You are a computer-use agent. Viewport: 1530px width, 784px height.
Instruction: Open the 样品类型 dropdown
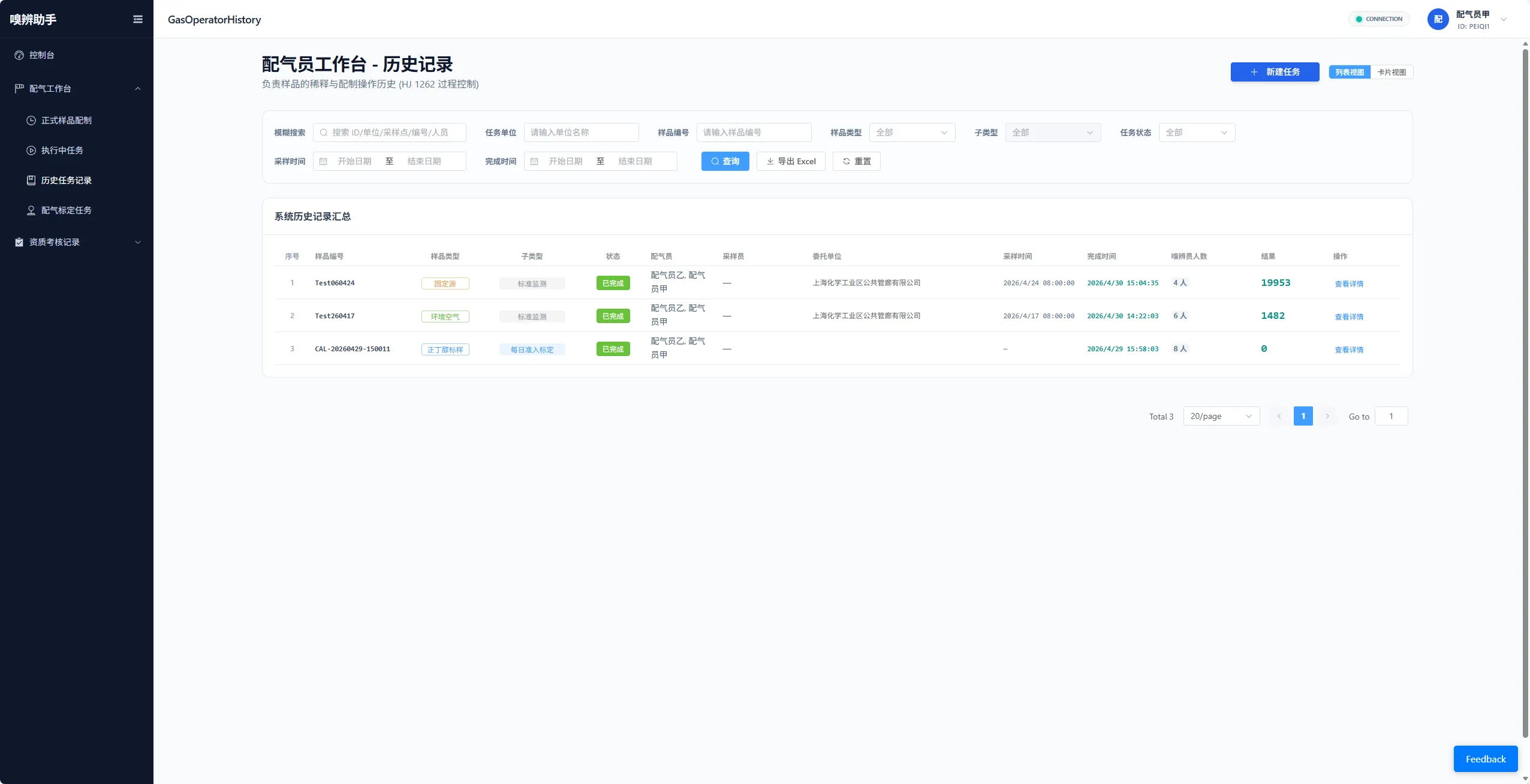tap(912, 132)
